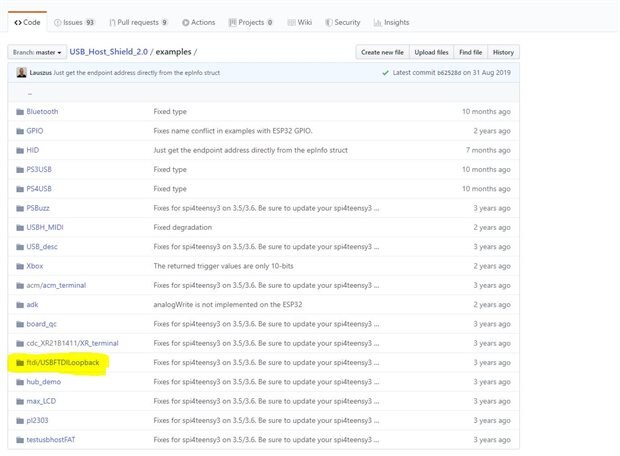Click the green commit status checkmark
620x456 pixels.
[x=386, y=73]
